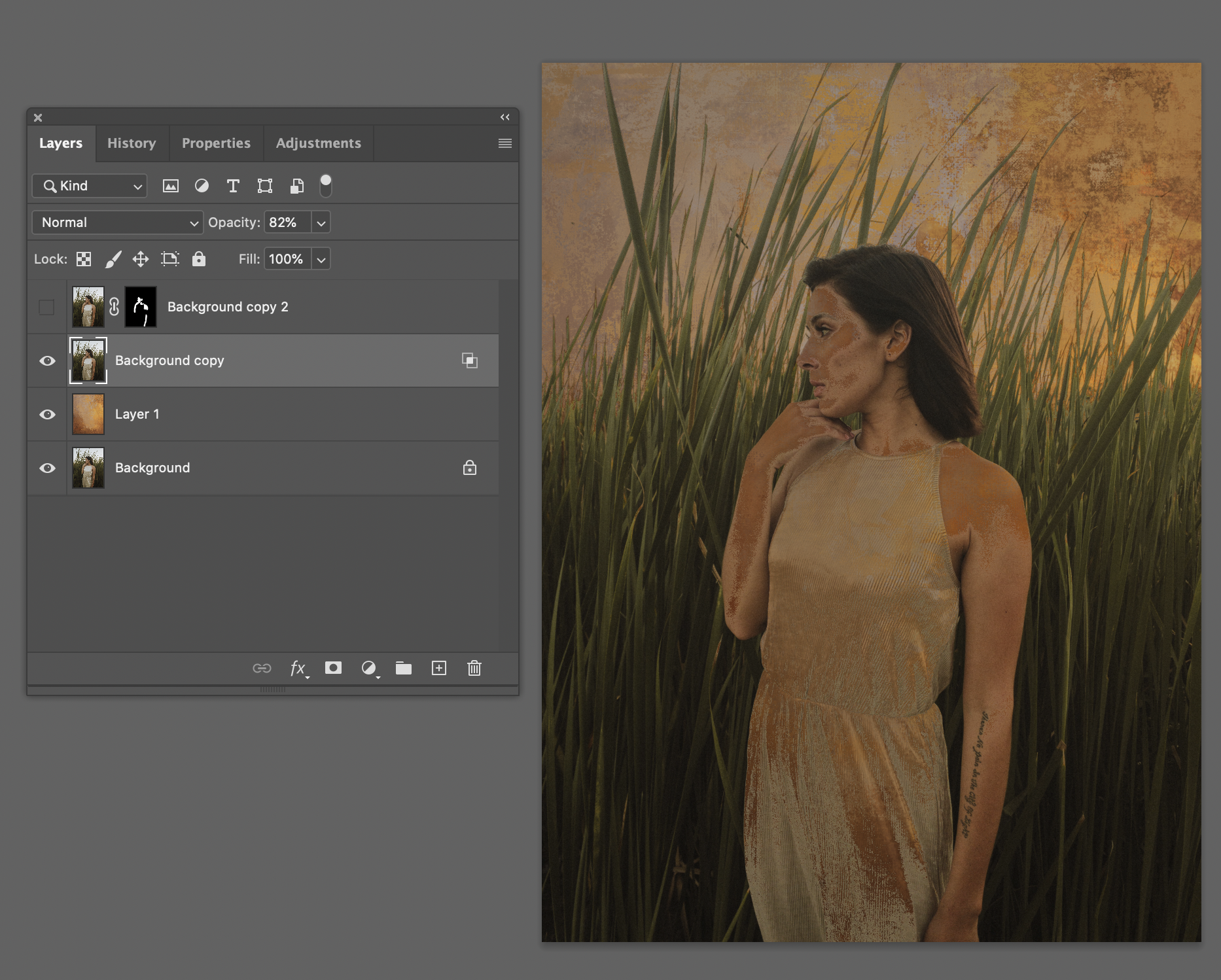Image resolution: width=1221 pixels, height=980 pixels.
Task: Toggle the layer filtering switch
Action: pyautogui.click(x=325, y=186)
